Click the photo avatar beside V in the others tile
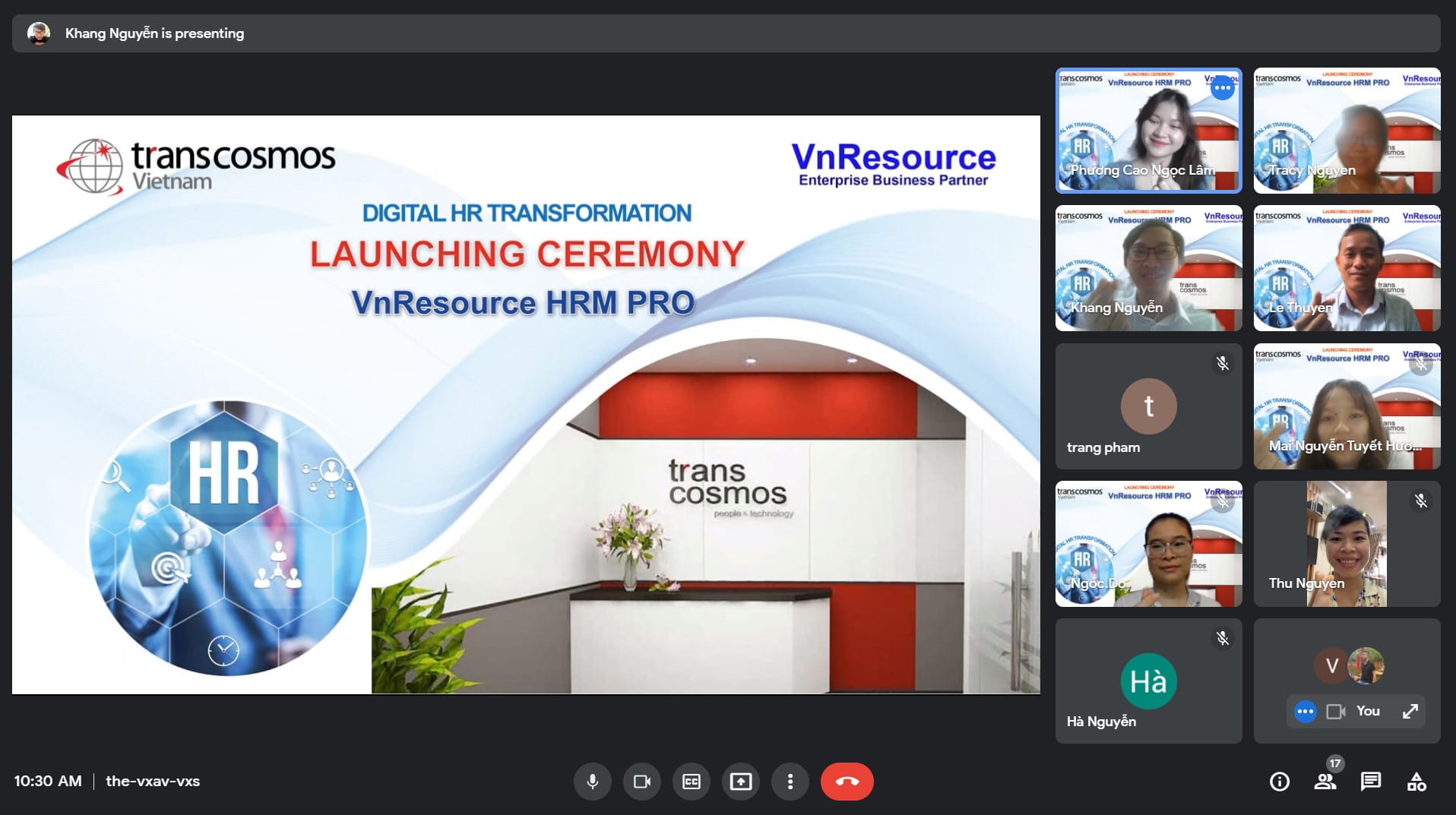The height and width of the screenshot is (815, 1456). click(1366, 666)
